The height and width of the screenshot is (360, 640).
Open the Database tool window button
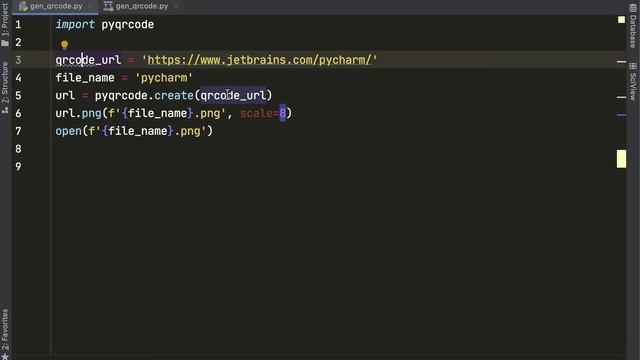[633, 26]
